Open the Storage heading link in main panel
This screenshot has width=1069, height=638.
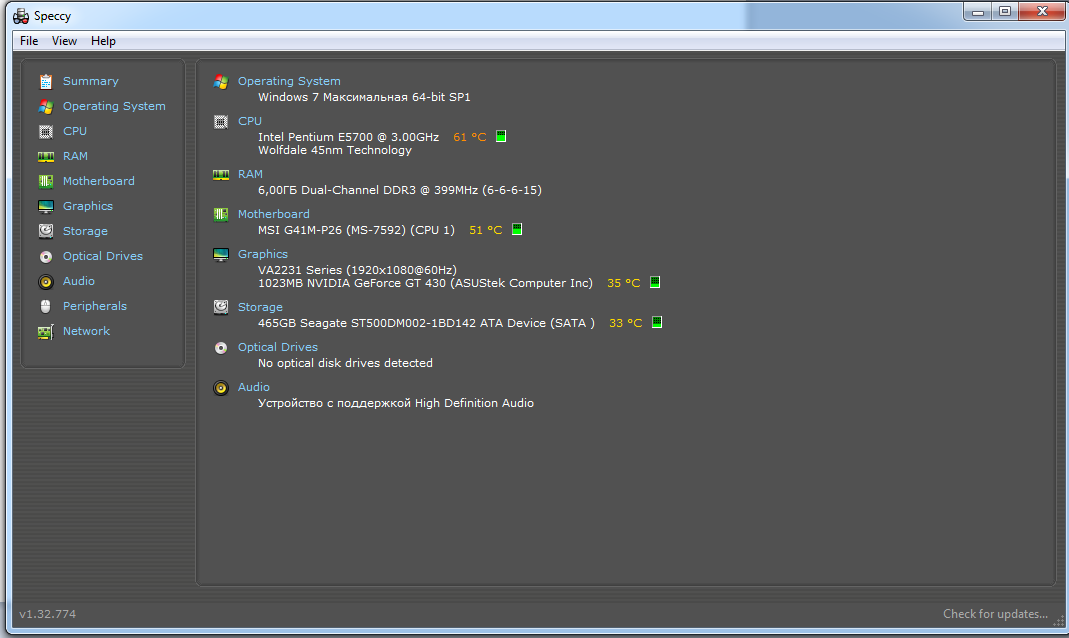click(260, 307)
